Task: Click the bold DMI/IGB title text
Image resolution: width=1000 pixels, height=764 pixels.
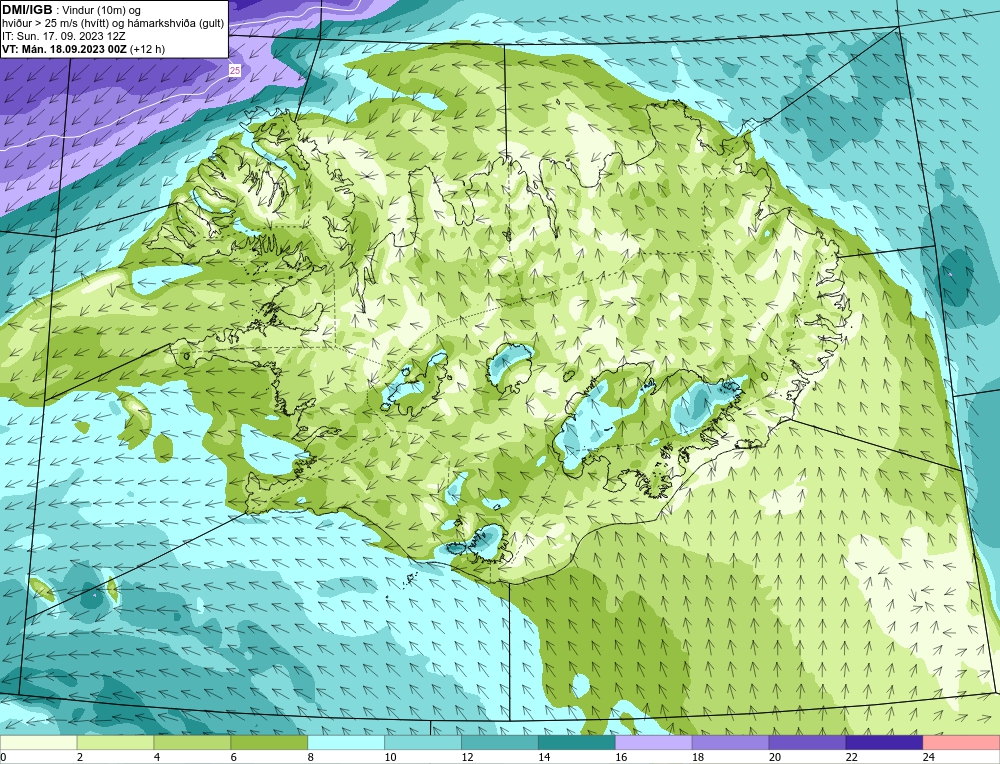Action: coord(27,10)
